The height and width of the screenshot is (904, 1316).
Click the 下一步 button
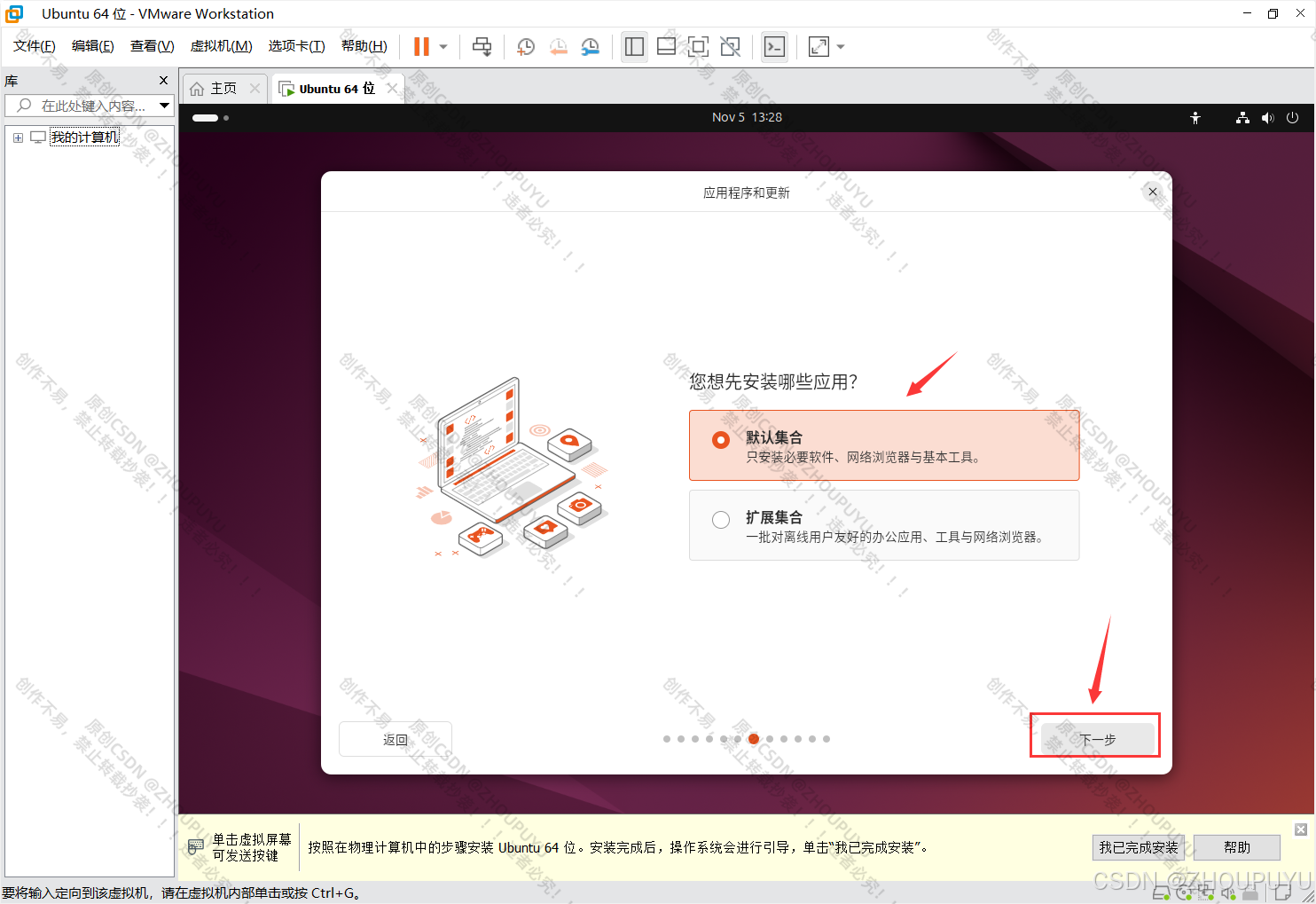[1098, 739]
